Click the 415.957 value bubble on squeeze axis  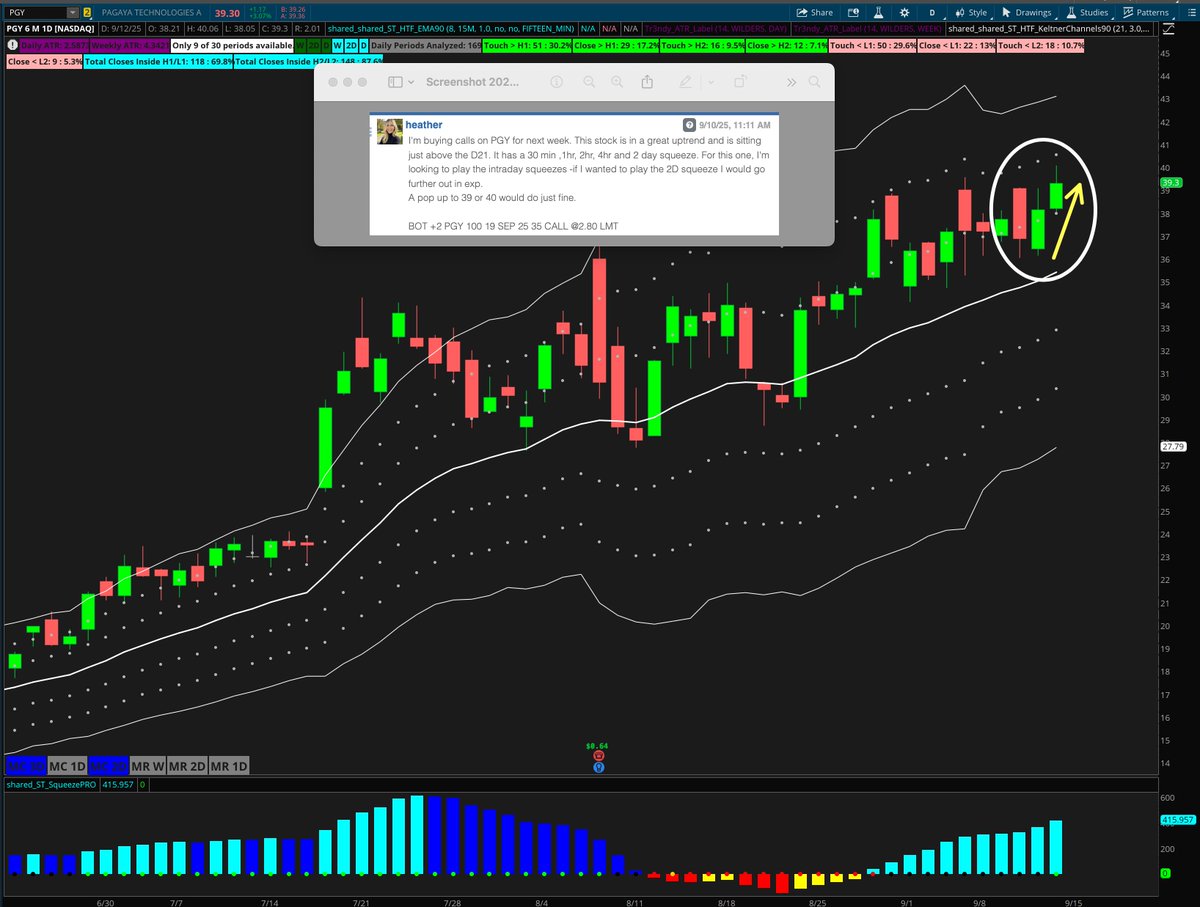[x=1179, y=819]
